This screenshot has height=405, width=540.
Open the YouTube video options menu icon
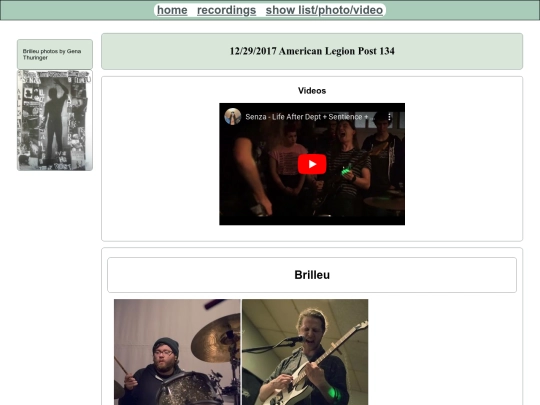[389, 117]
